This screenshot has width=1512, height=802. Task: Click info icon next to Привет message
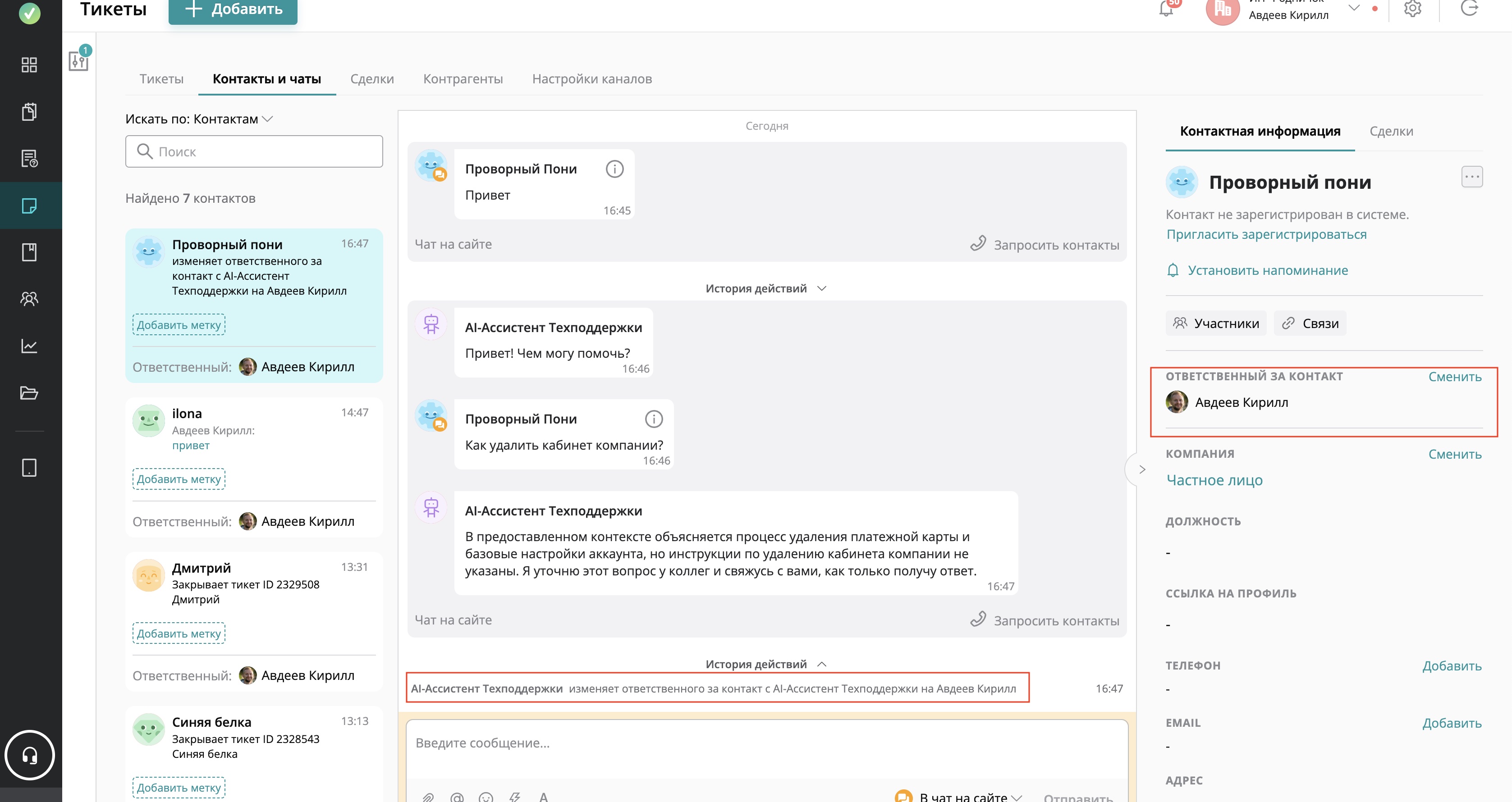[x=614, y=169]
